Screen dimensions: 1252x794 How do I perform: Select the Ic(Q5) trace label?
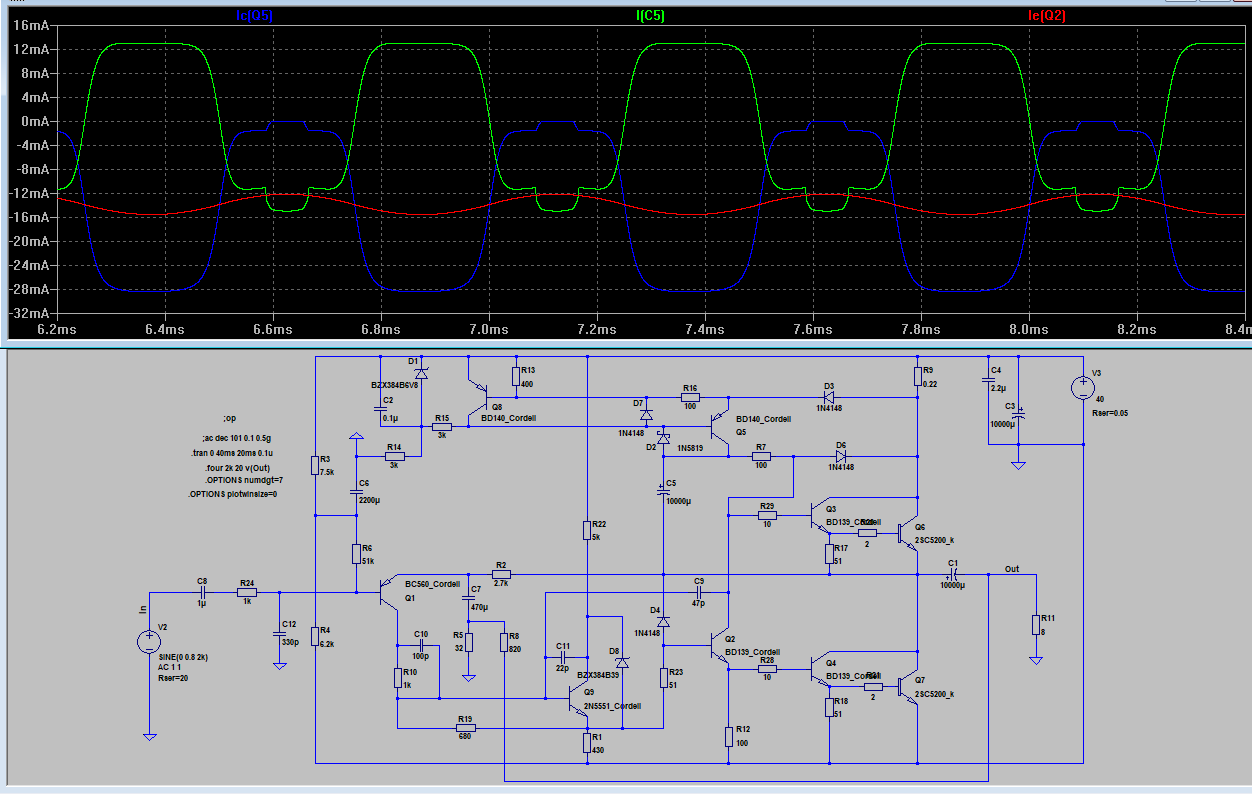pyautogui.click(x=254, y=17)
